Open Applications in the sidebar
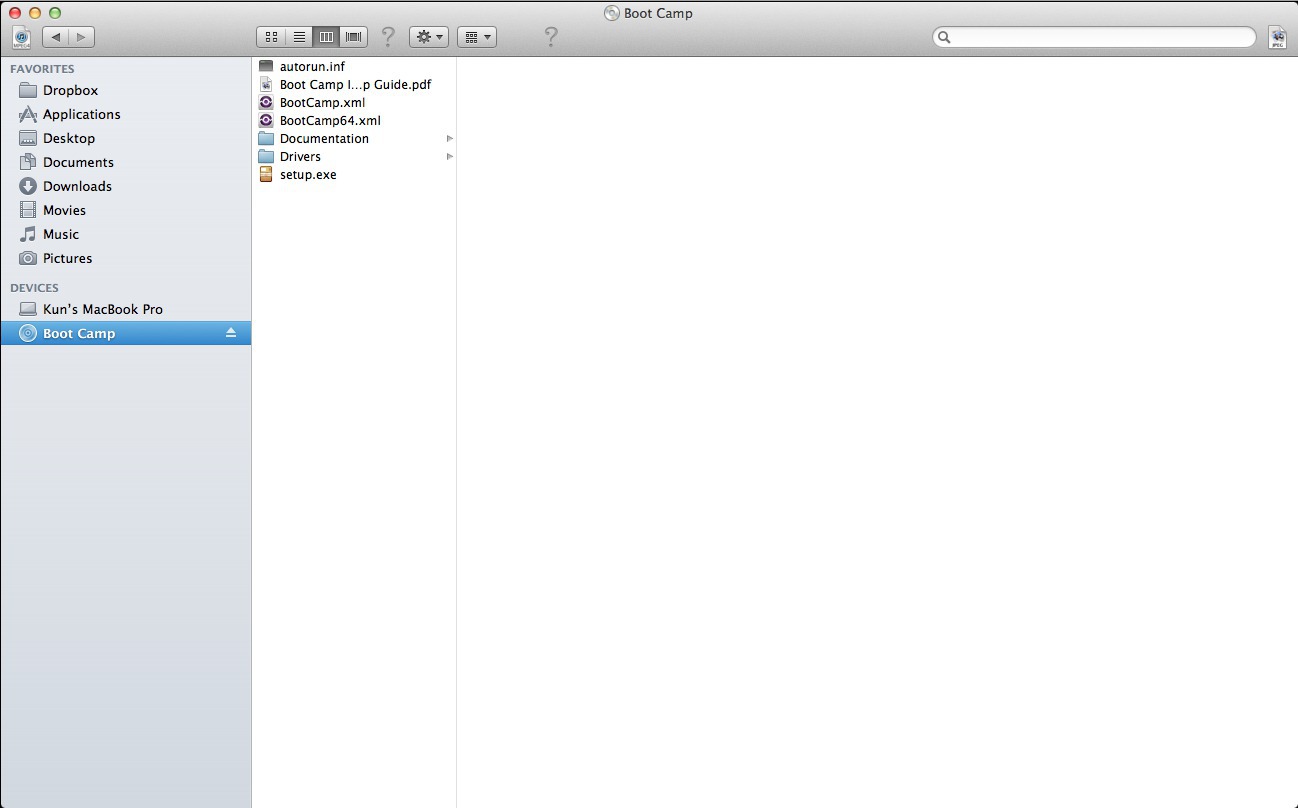The width and height of the screenshot is (1298, 808). click(126, 114)
